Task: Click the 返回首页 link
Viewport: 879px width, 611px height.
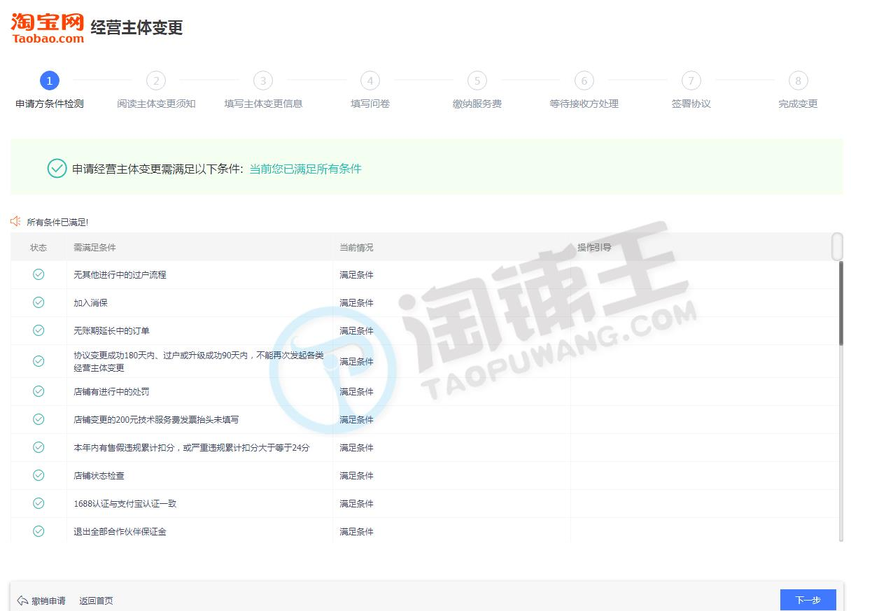Action: pos(96,601)
